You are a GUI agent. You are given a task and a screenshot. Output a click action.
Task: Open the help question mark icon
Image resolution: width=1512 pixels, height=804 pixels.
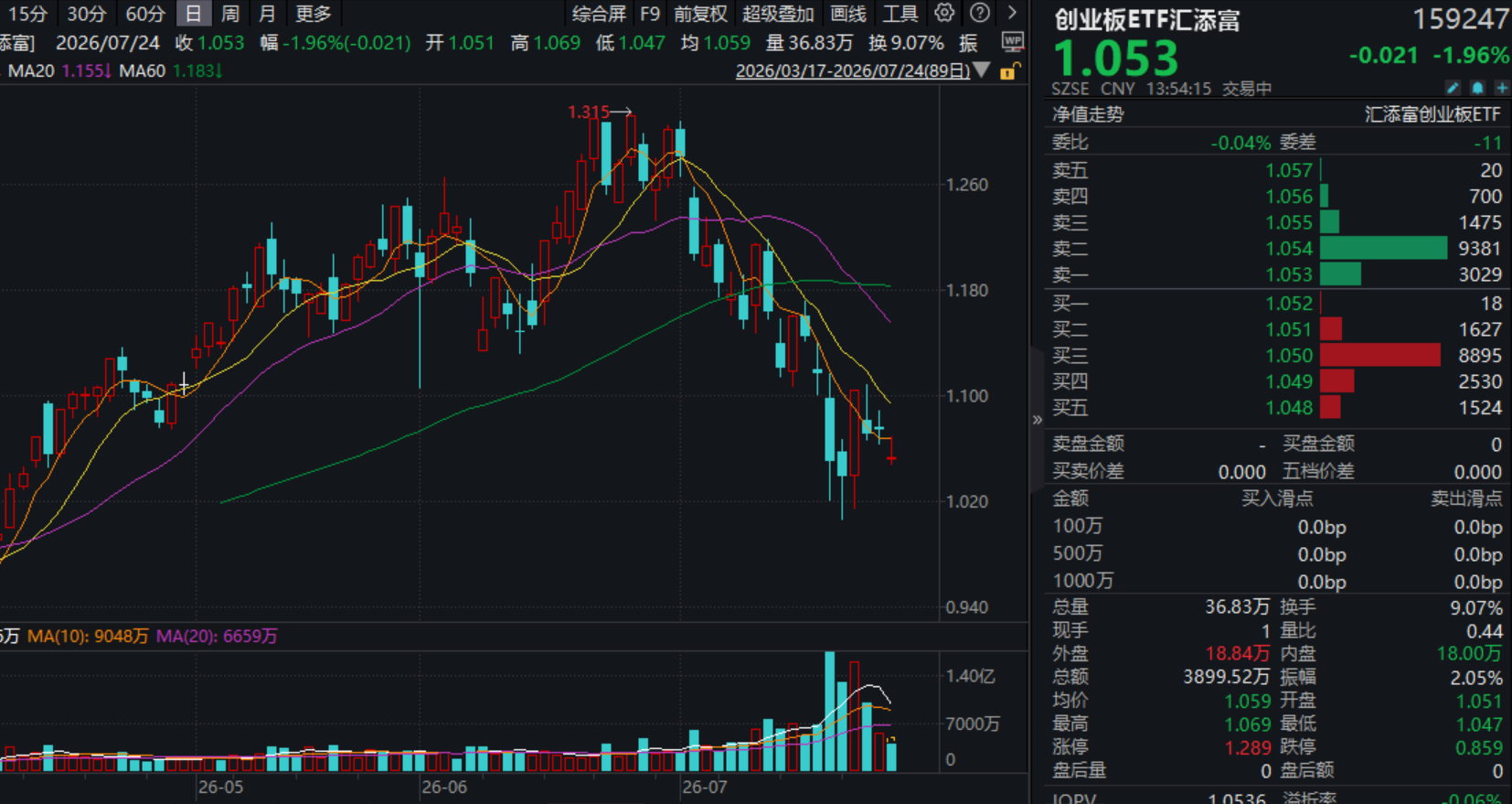point(979,13)
